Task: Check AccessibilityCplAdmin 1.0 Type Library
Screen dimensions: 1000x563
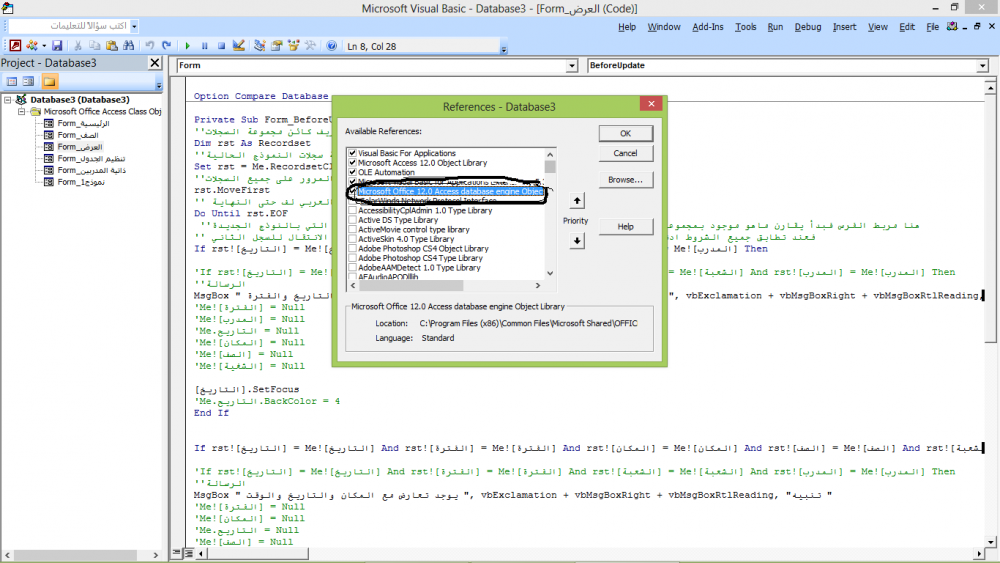Action: coord(353,210)
